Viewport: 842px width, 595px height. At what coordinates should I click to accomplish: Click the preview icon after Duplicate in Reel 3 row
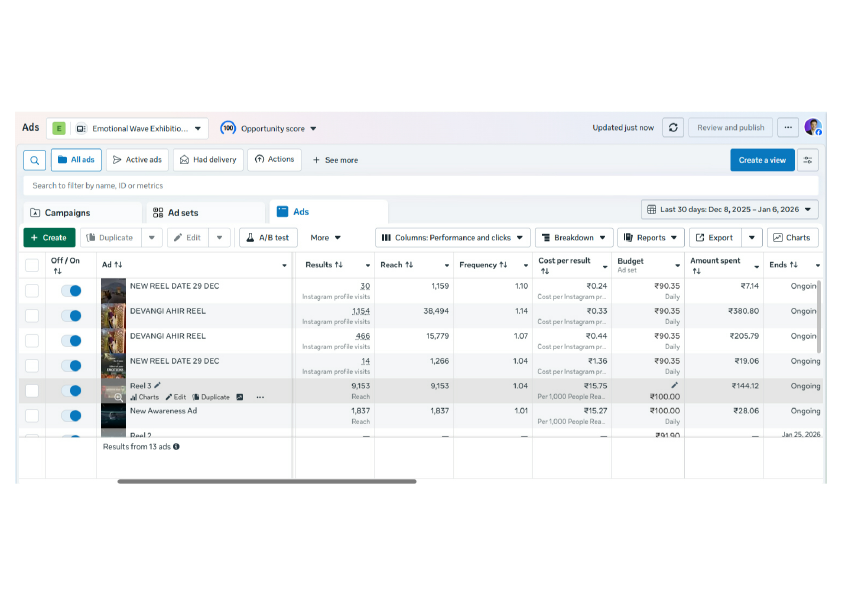click(x=239, y=397)
